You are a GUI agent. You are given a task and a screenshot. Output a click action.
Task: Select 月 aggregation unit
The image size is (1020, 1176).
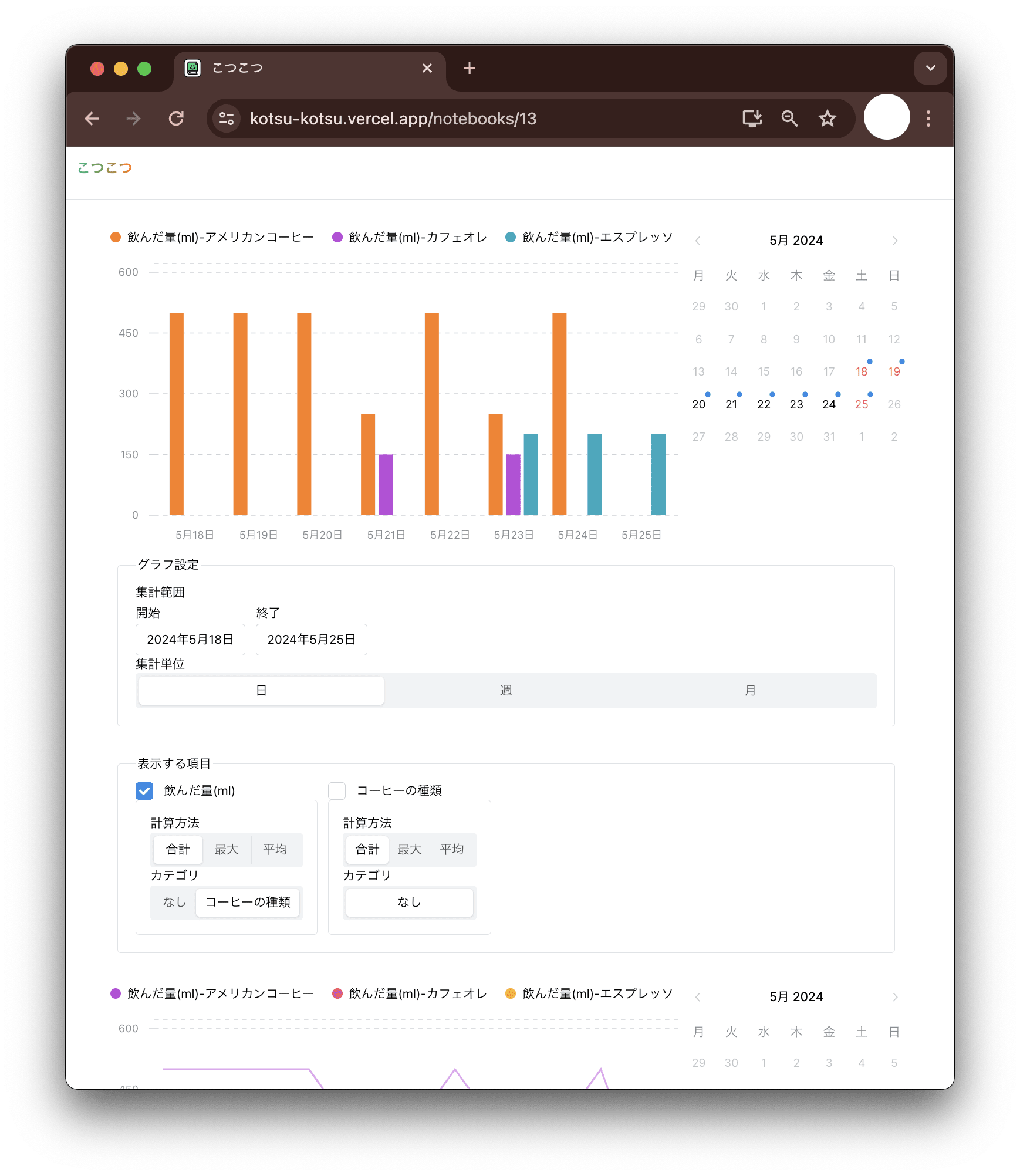coord(751,691)
